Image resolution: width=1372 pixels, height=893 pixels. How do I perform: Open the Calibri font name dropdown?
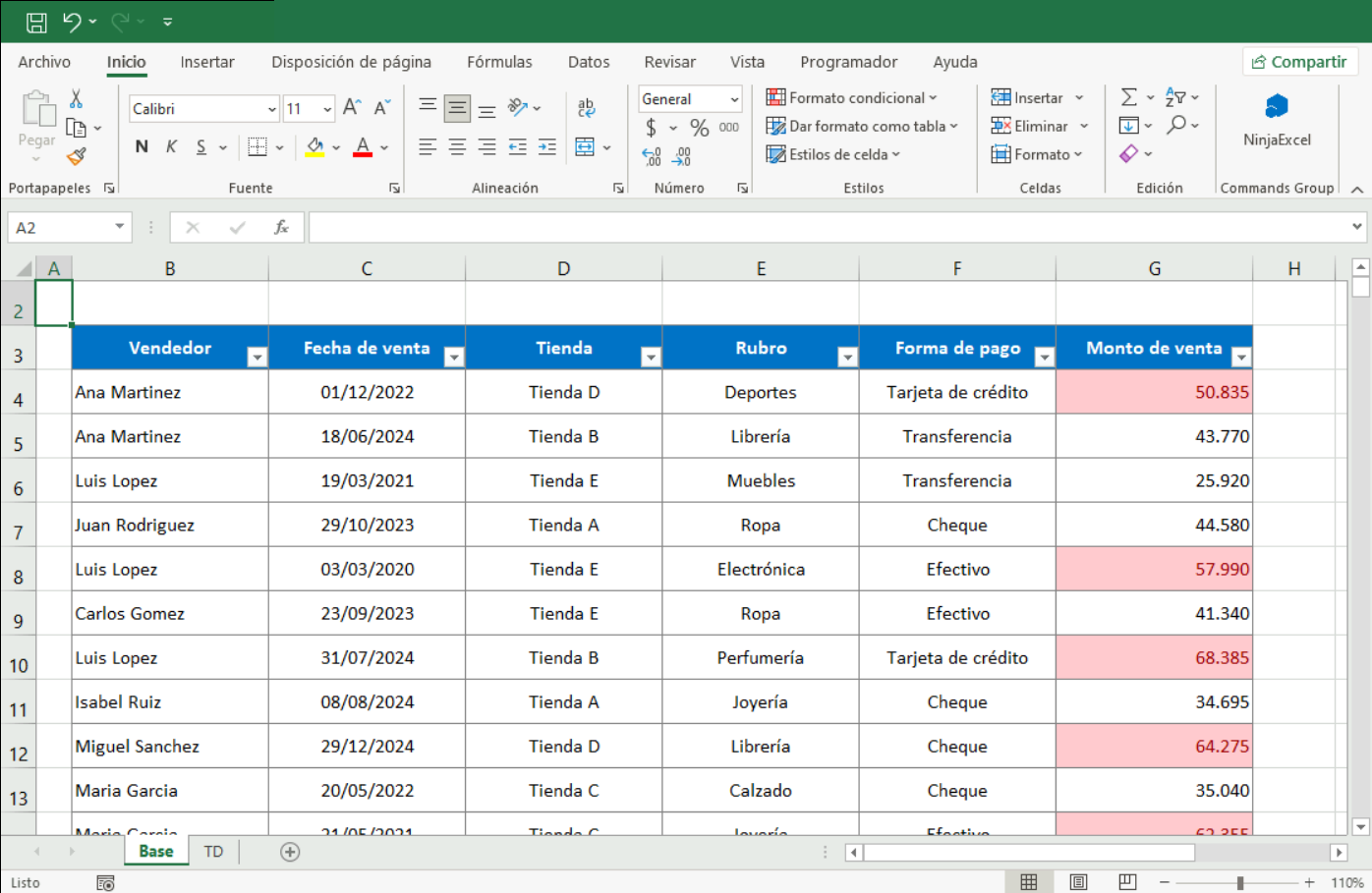pyautogui.click(x=272, y=108)
